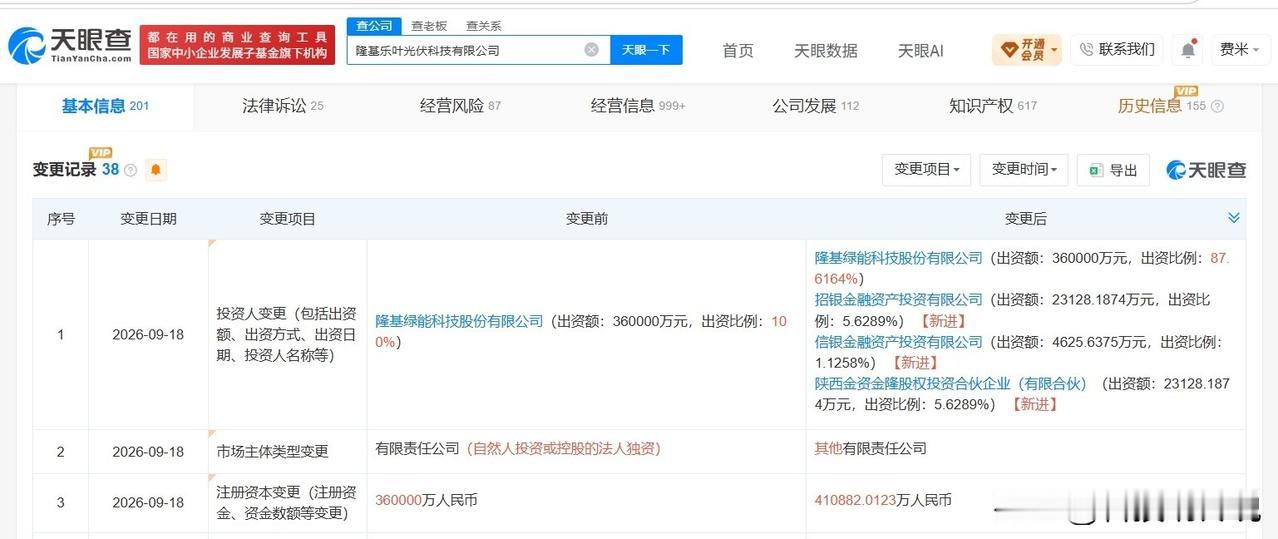
Task: Open the 开通会员 membership dropdown
Action: coord(1027,49)
